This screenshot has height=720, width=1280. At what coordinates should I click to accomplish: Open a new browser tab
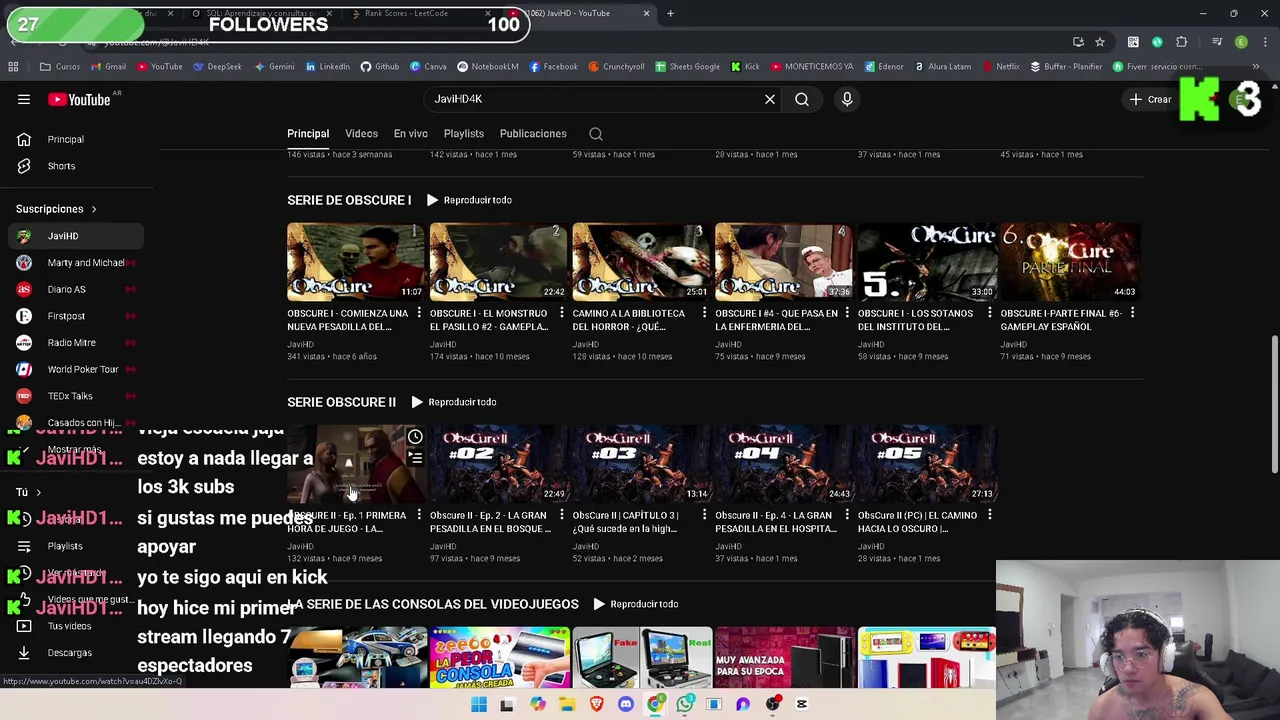click(x=670, y=13)
